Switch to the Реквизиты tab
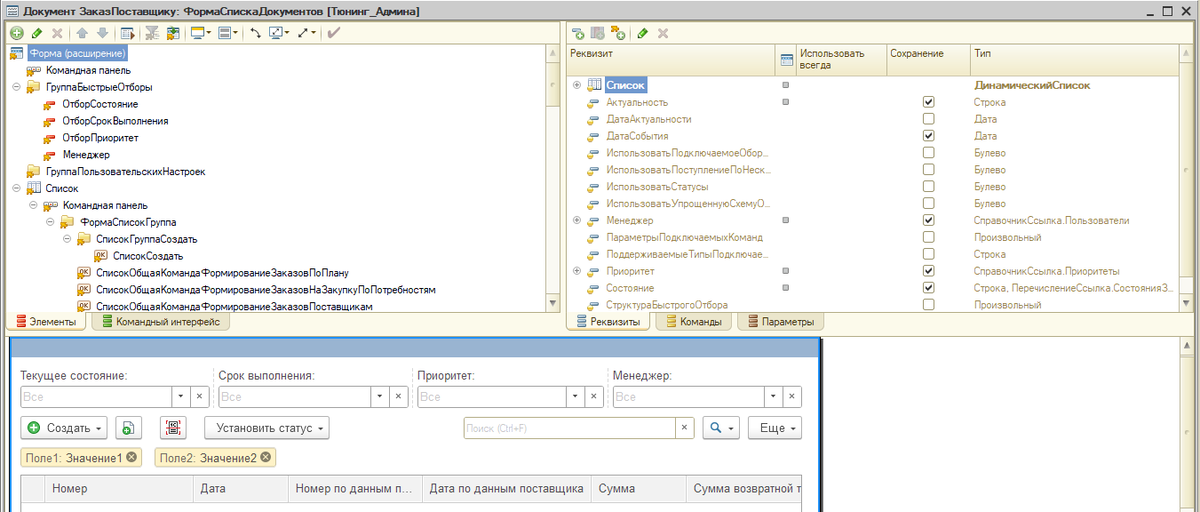The width and height of the screenshot is (1200, 512). click(x=608, y=321)
